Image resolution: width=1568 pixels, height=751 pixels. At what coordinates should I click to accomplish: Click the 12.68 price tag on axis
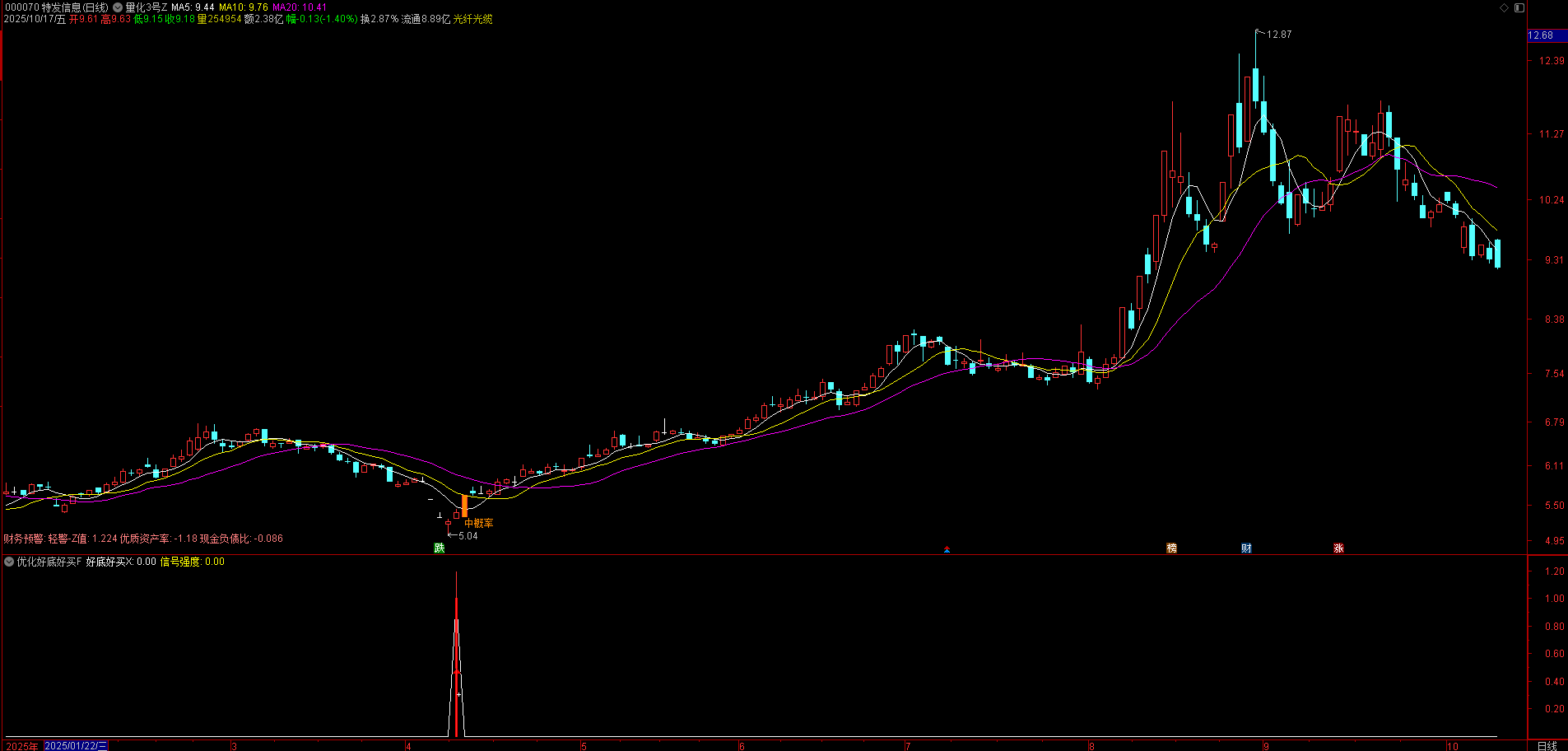(1541, 35)
